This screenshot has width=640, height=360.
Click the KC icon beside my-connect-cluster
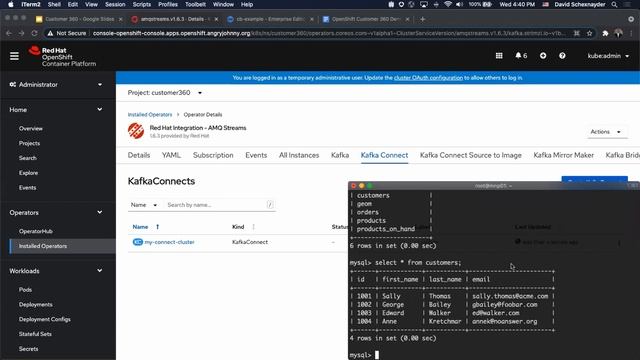click(138, 242)
